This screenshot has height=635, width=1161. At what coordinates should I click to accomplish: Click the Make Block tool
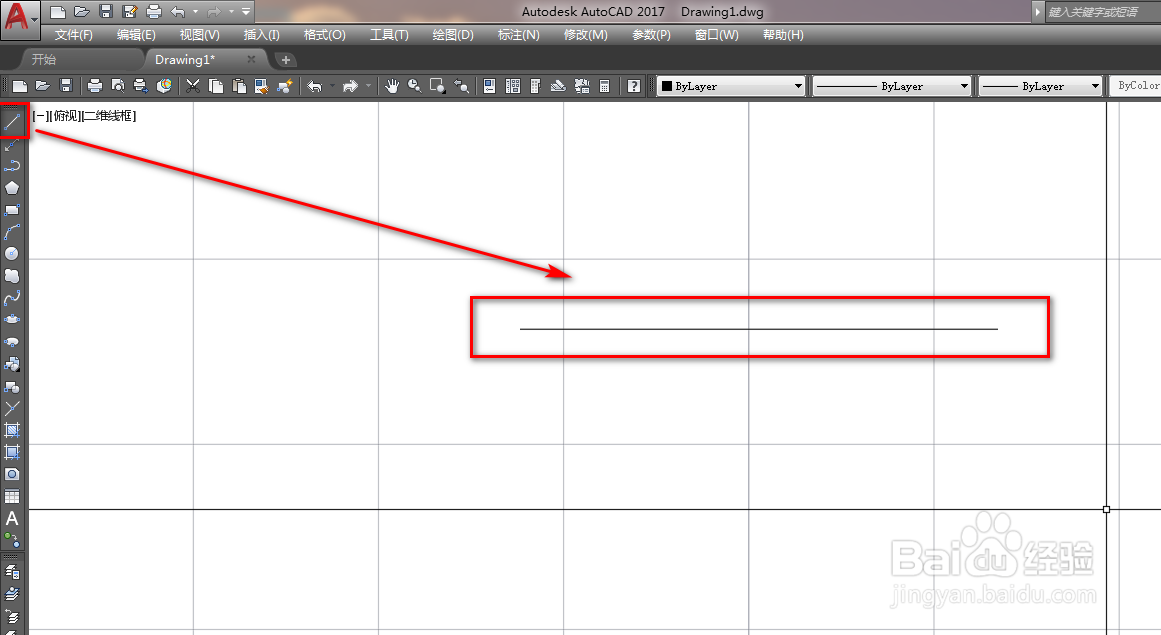[x=12, y=386]
